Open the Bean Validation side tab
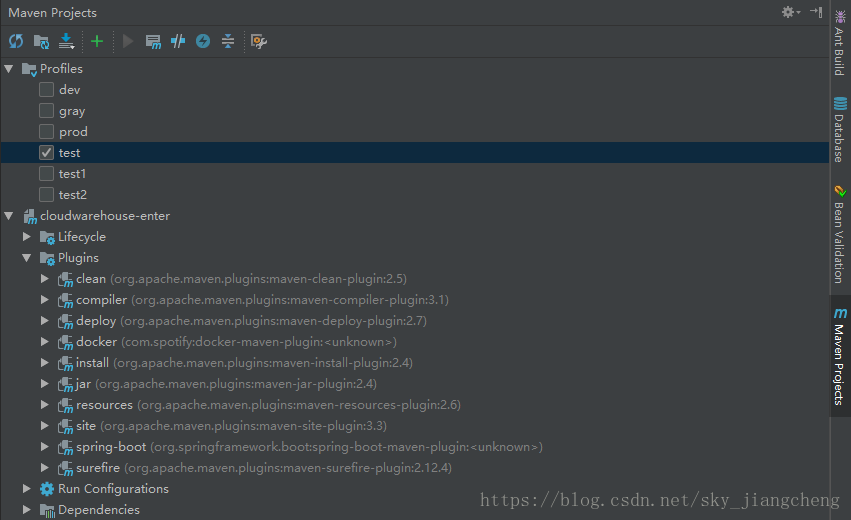 coord(840,234)
